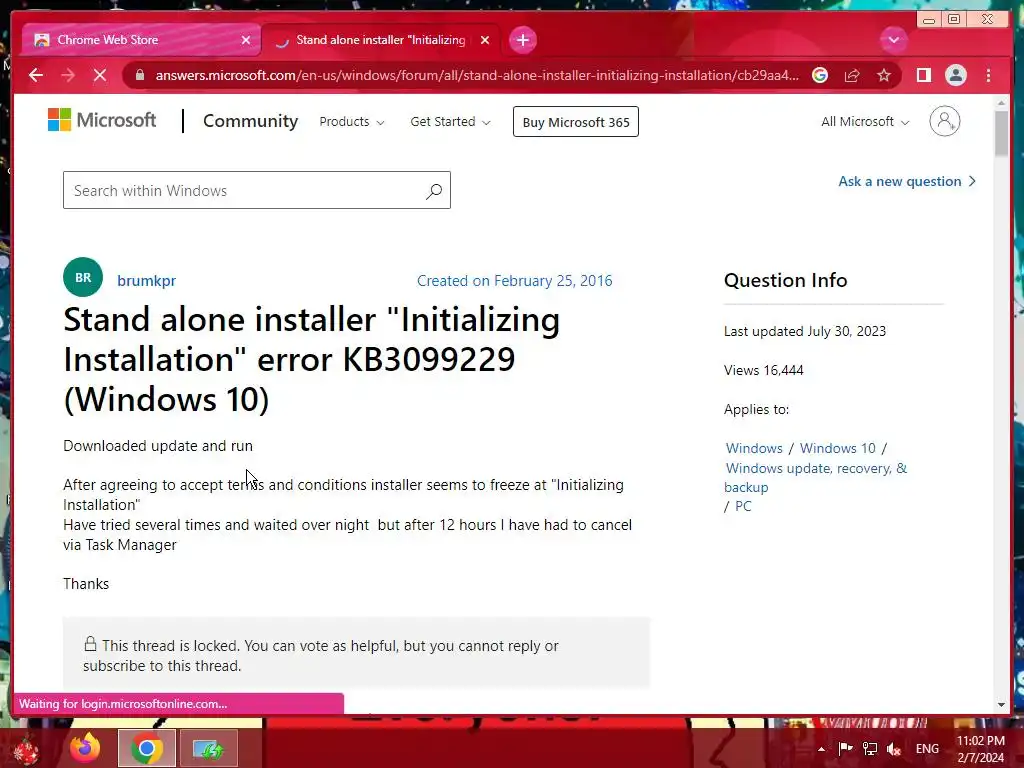Open Windows update, recovery, & backup link

(x=816, y=477)
